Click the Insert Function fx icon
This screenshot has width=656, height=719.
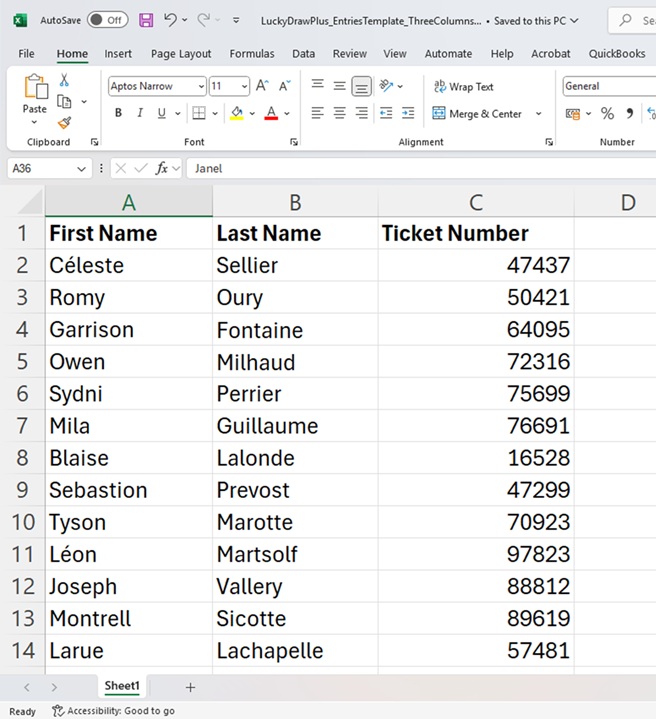click(162, 169)
